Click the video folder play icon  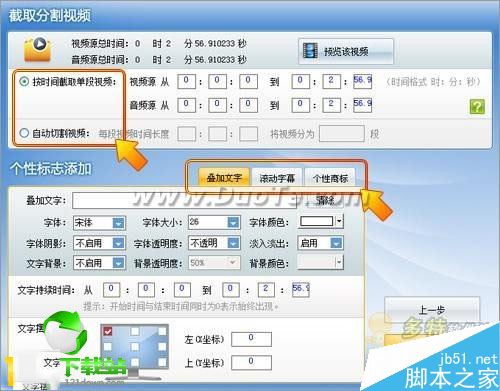coord(37,49)
